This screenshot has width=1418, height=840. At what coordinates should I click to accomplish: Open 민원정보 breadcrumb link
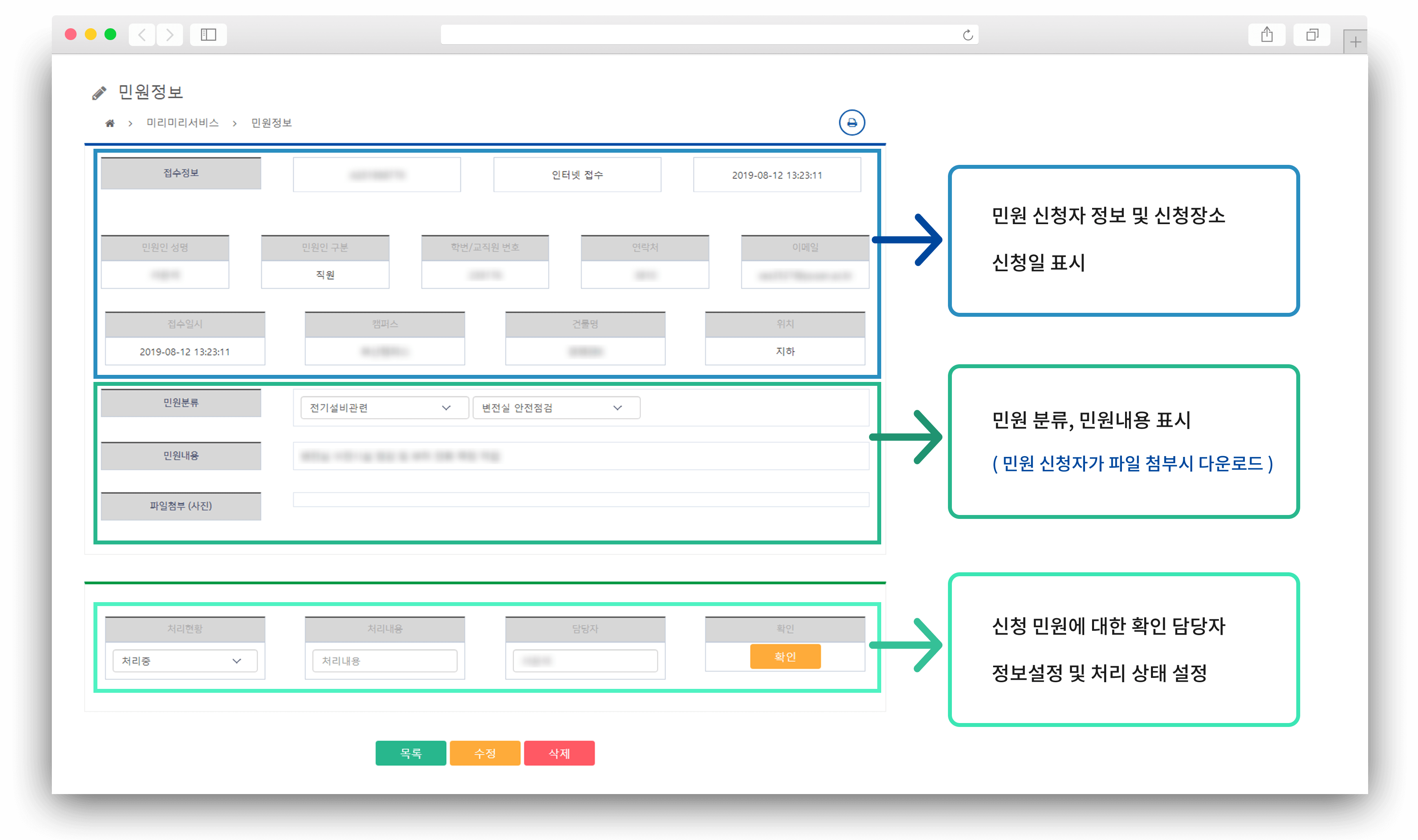coord(271,123)
